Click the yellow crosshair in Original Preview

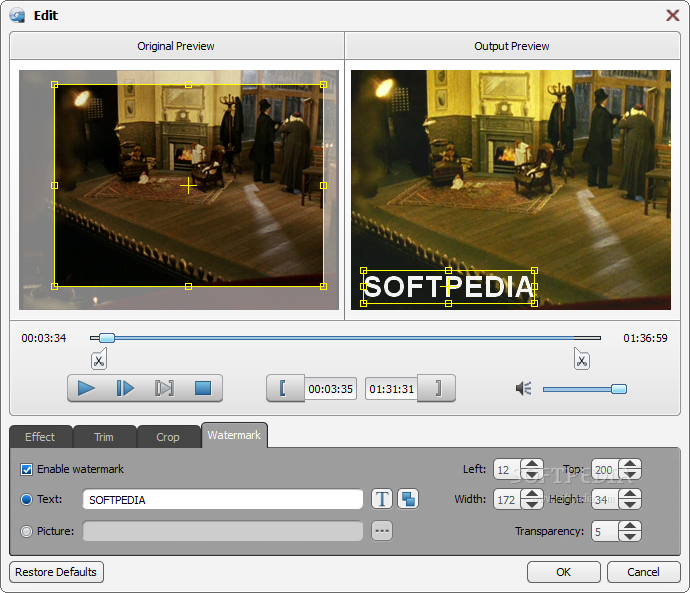coord(188,186)
